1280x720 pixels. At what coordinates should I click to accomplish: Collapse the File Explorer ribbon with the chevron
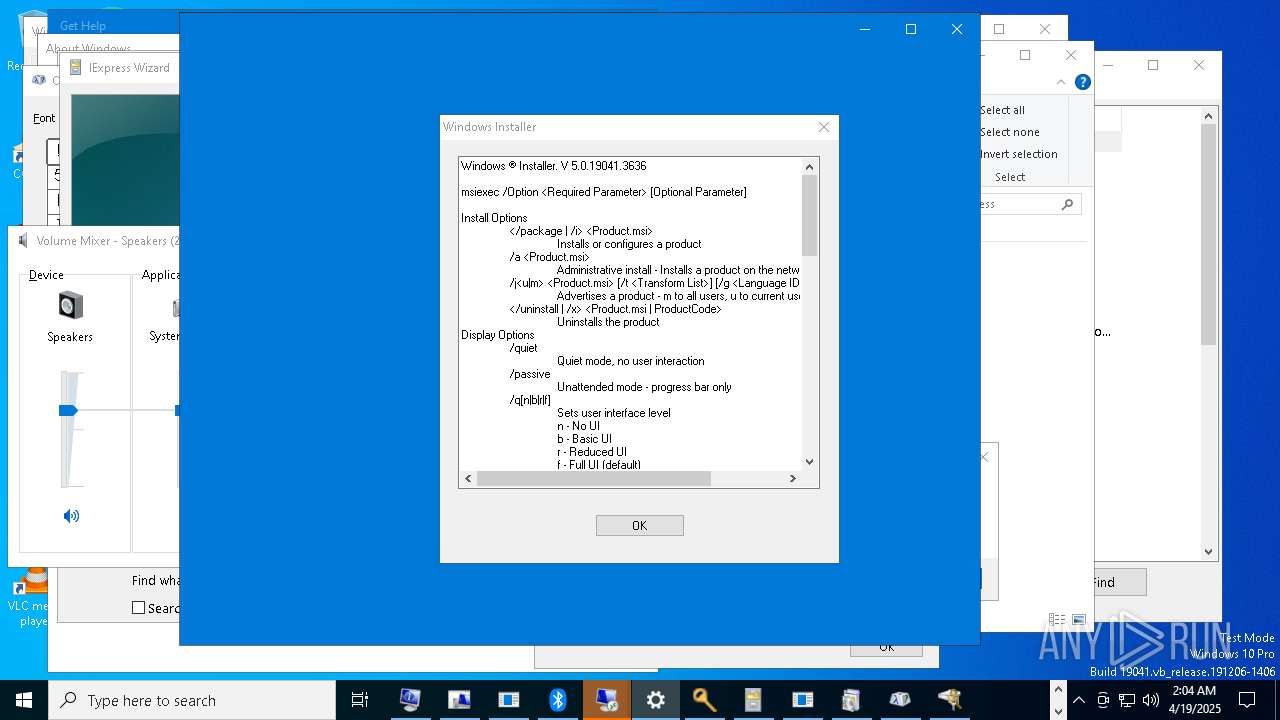(1061, 82)
